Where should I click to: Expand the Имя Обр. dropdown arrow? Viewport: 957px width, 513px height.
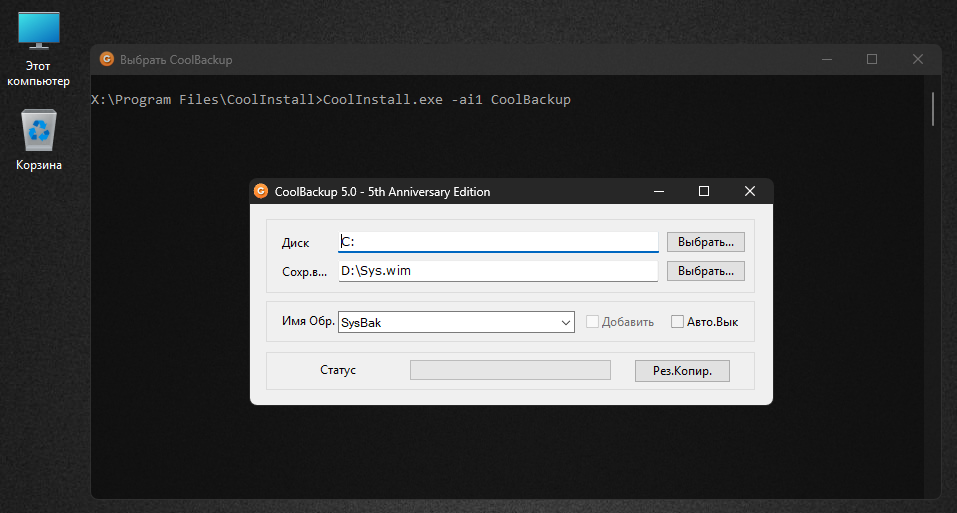(x=566, y=322)
